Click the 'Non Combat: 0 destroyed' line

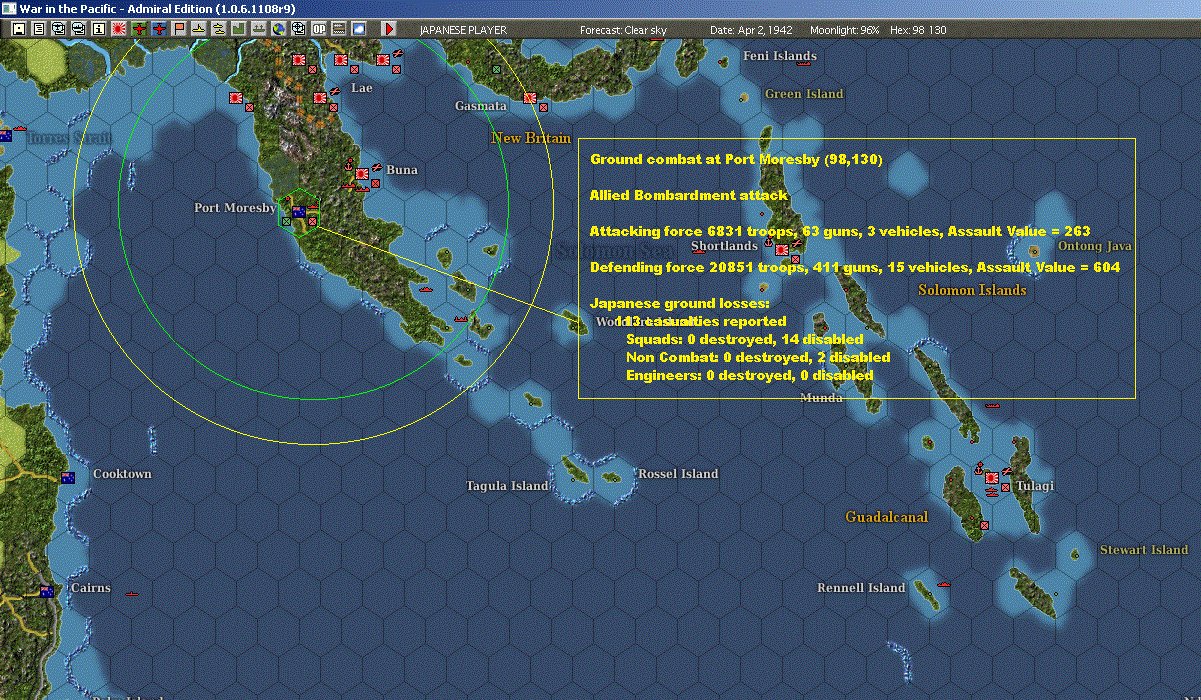coord(758,358)
